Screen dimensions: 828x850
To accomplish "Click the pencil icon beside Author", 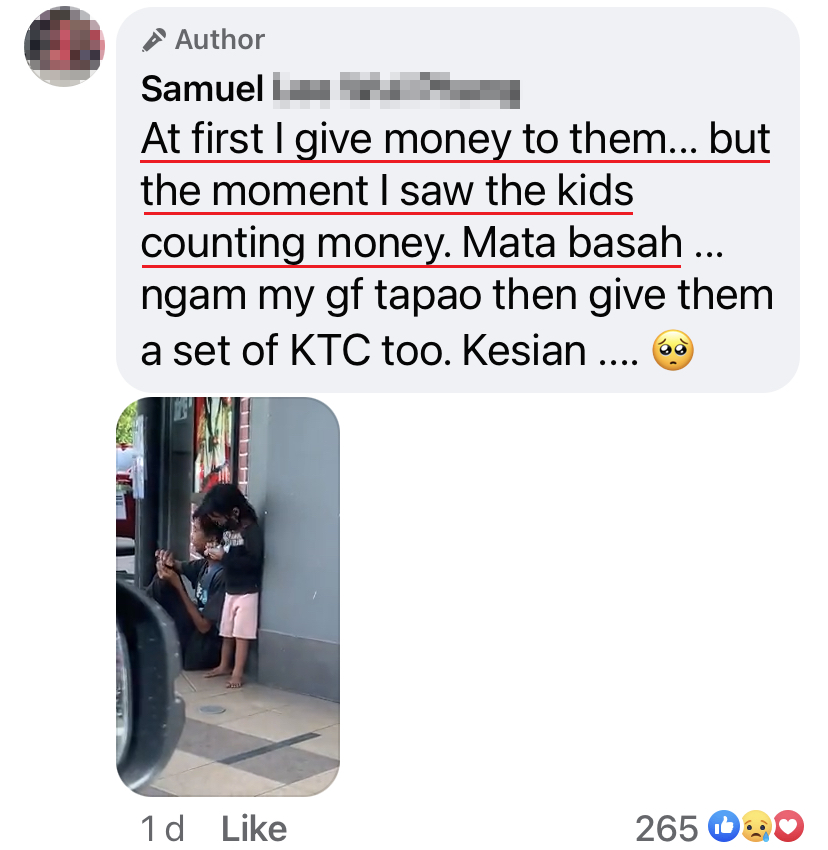I will 153,40.
